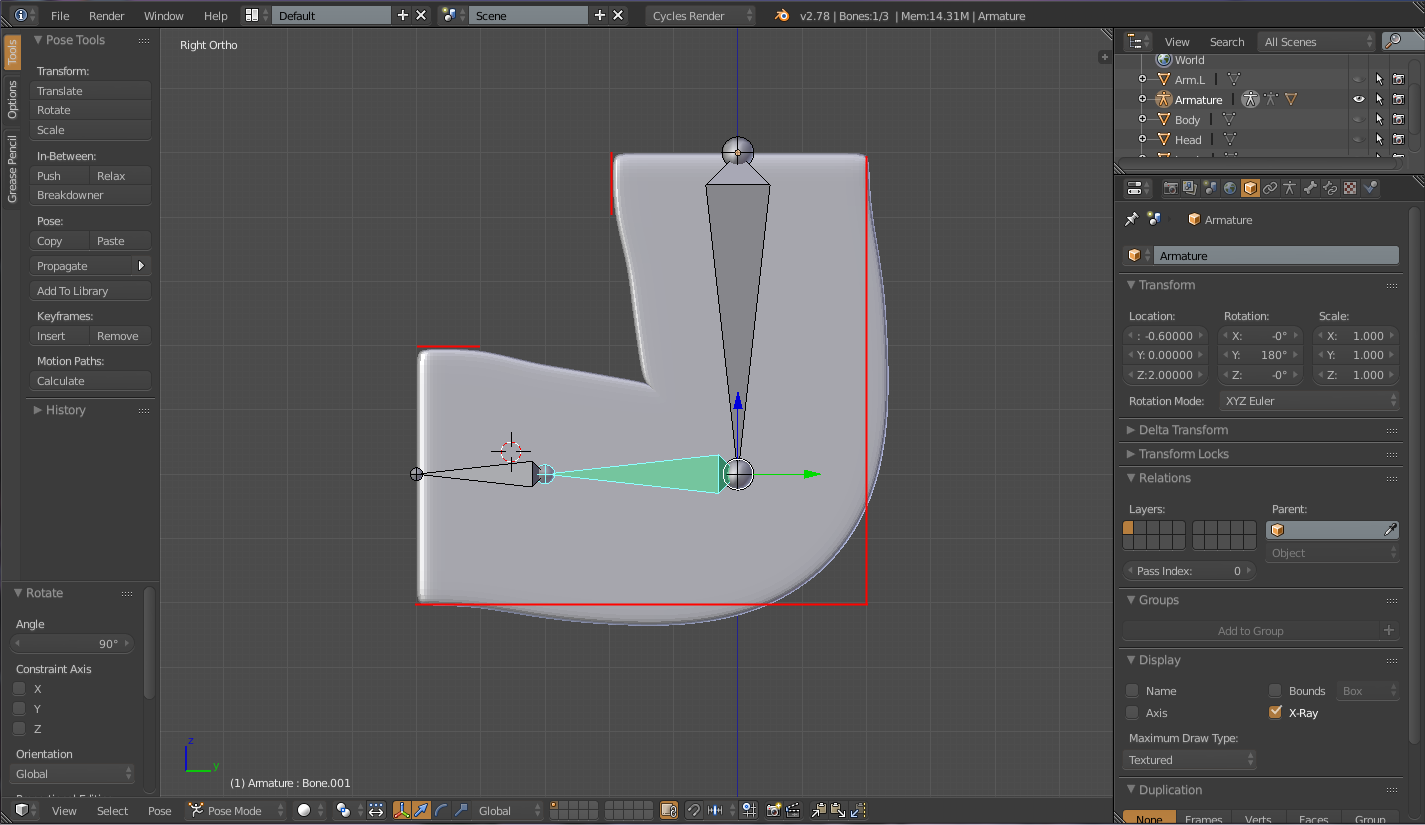Image resolution: width=1425 pixels, height=825 pixels.
Task: Click the OpenGL render image icon
Action: (774, 810)
